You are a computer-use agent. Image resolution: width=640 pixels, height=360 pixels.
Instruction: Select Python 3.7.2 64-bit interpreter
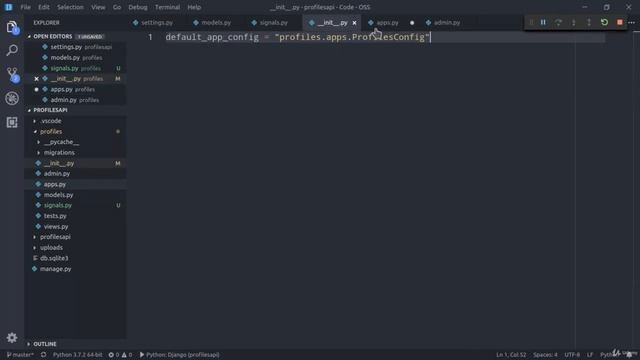coord(78,355)
